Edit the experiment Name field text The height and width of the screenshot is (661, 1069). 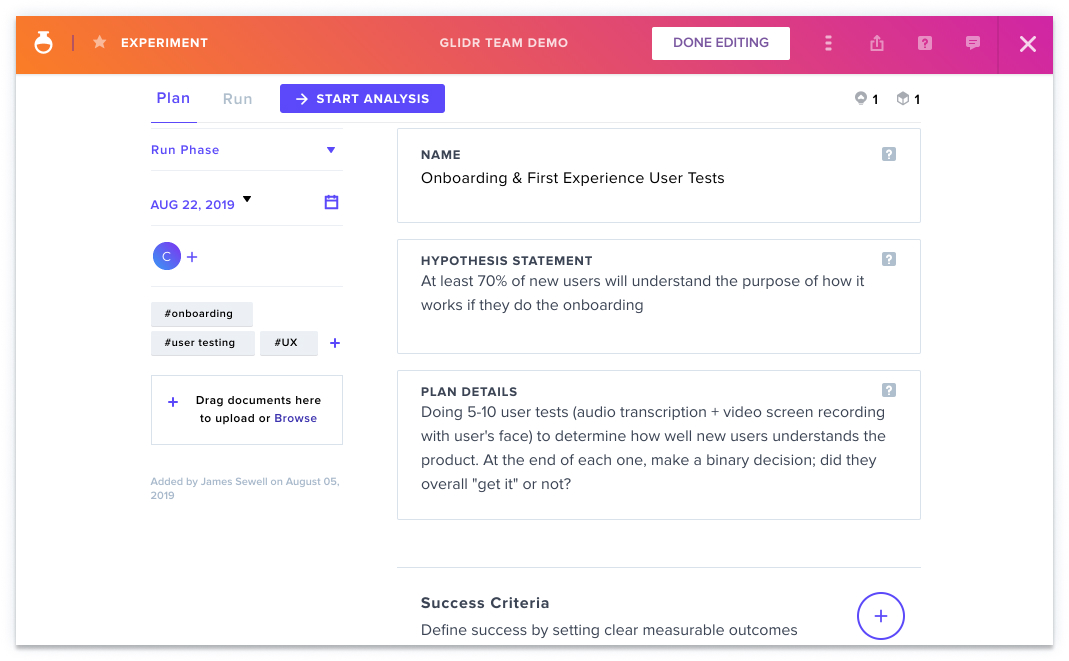573,178
